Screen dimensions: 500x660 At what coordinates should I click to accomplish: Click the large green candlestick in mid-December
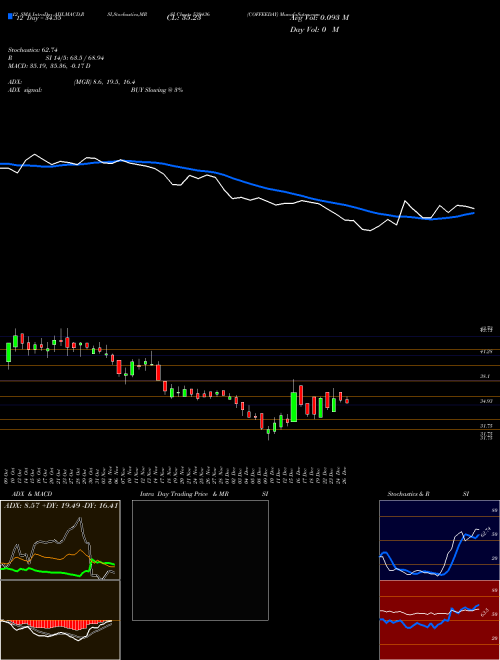click(x=294, y=407)
